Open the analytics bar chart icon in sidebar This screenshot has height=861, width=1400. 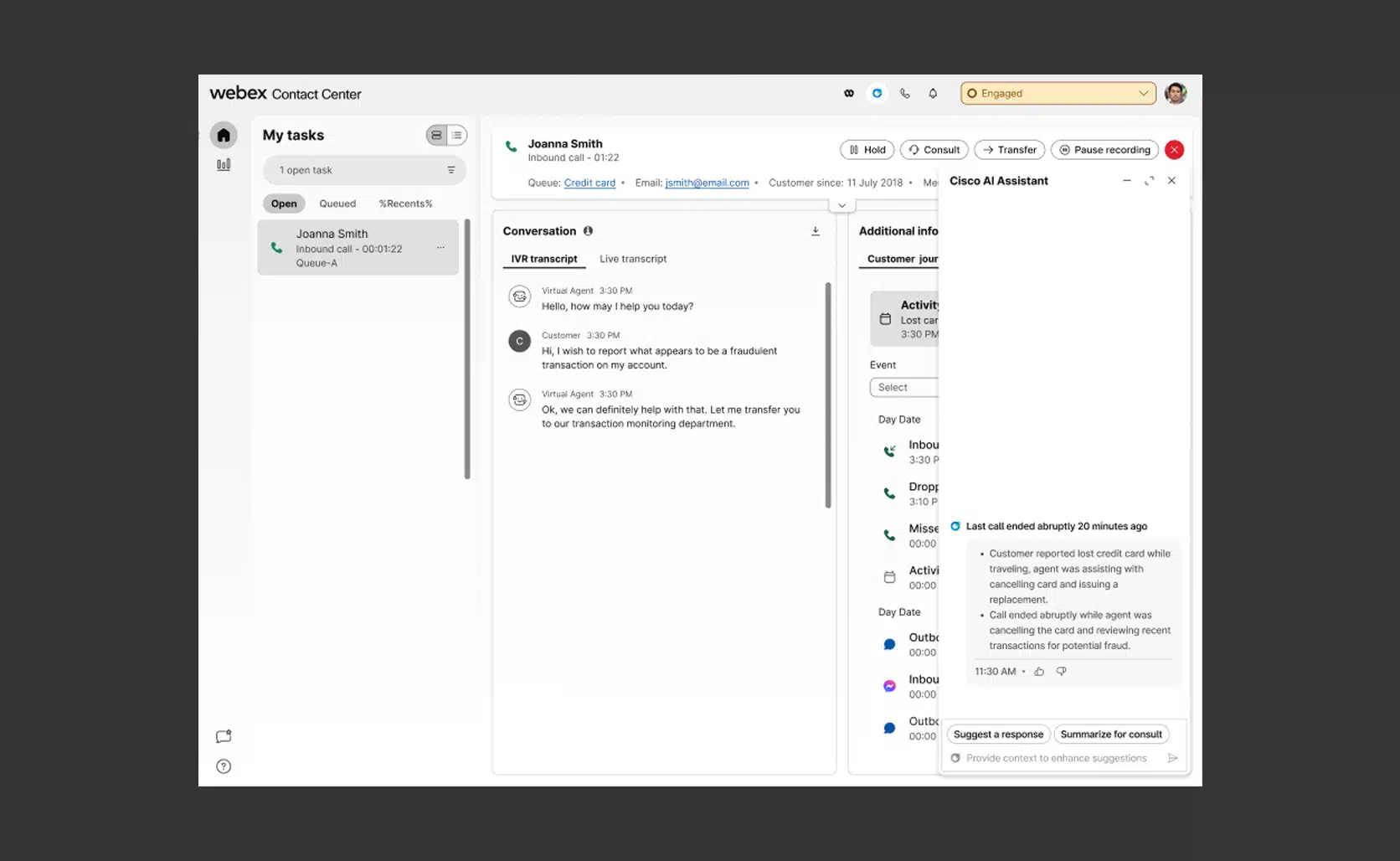(x=224, y=165)
